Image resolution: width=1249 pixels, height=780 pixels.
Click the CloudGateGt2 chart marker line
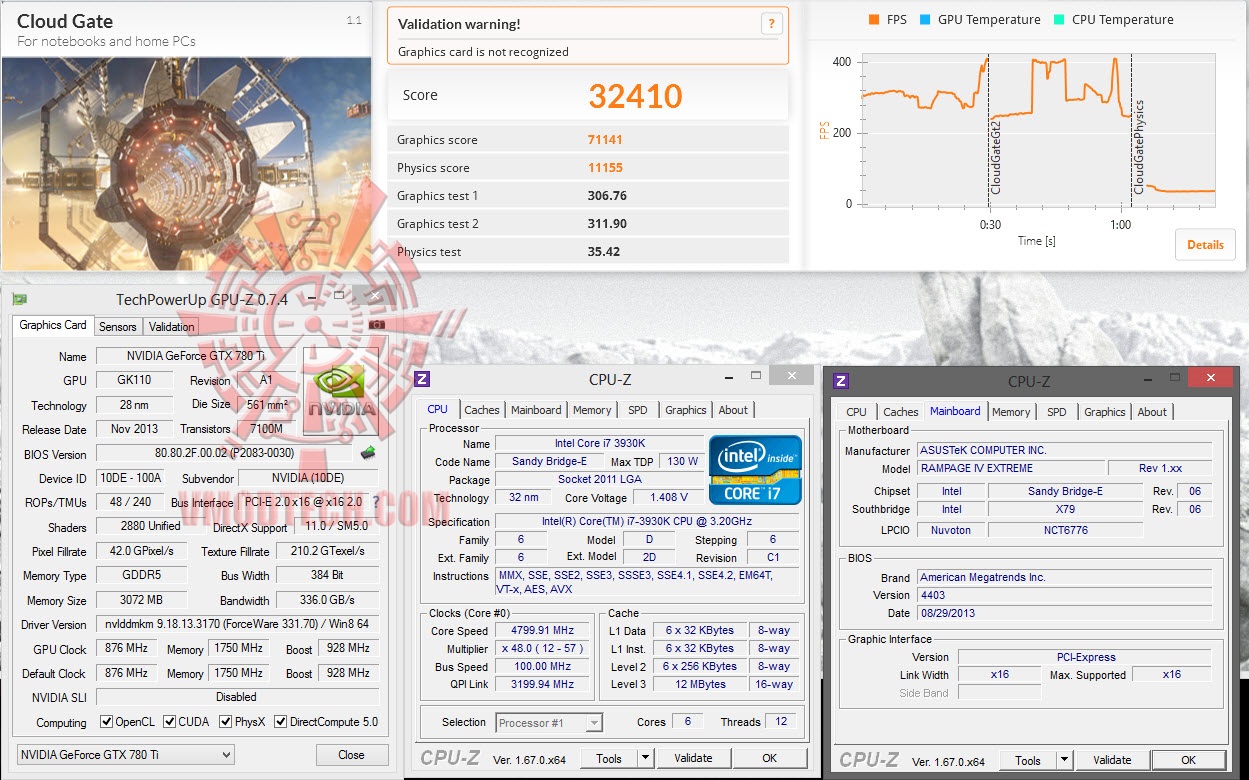(x=989, y=130)
